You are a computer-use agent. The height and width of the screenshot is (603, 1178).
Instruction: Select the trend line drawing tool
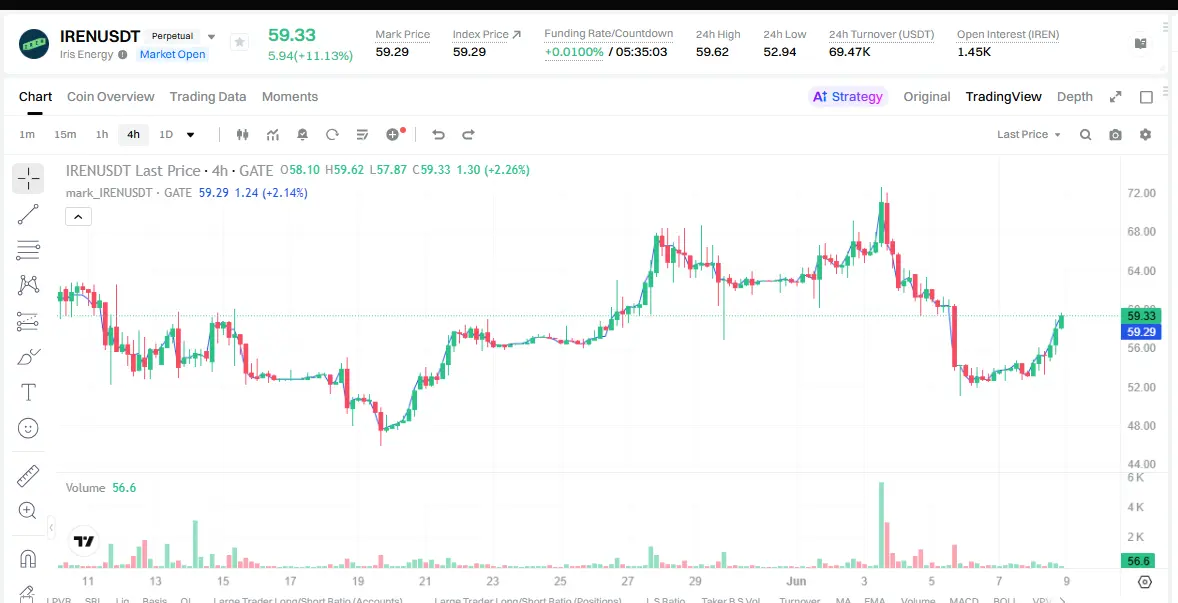28,214
